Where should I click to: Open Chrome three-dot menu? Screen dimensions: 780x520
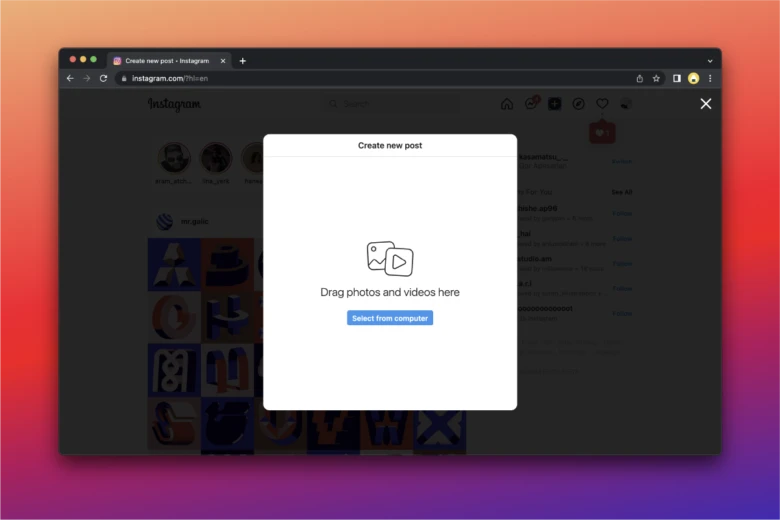tap(710, 79)
